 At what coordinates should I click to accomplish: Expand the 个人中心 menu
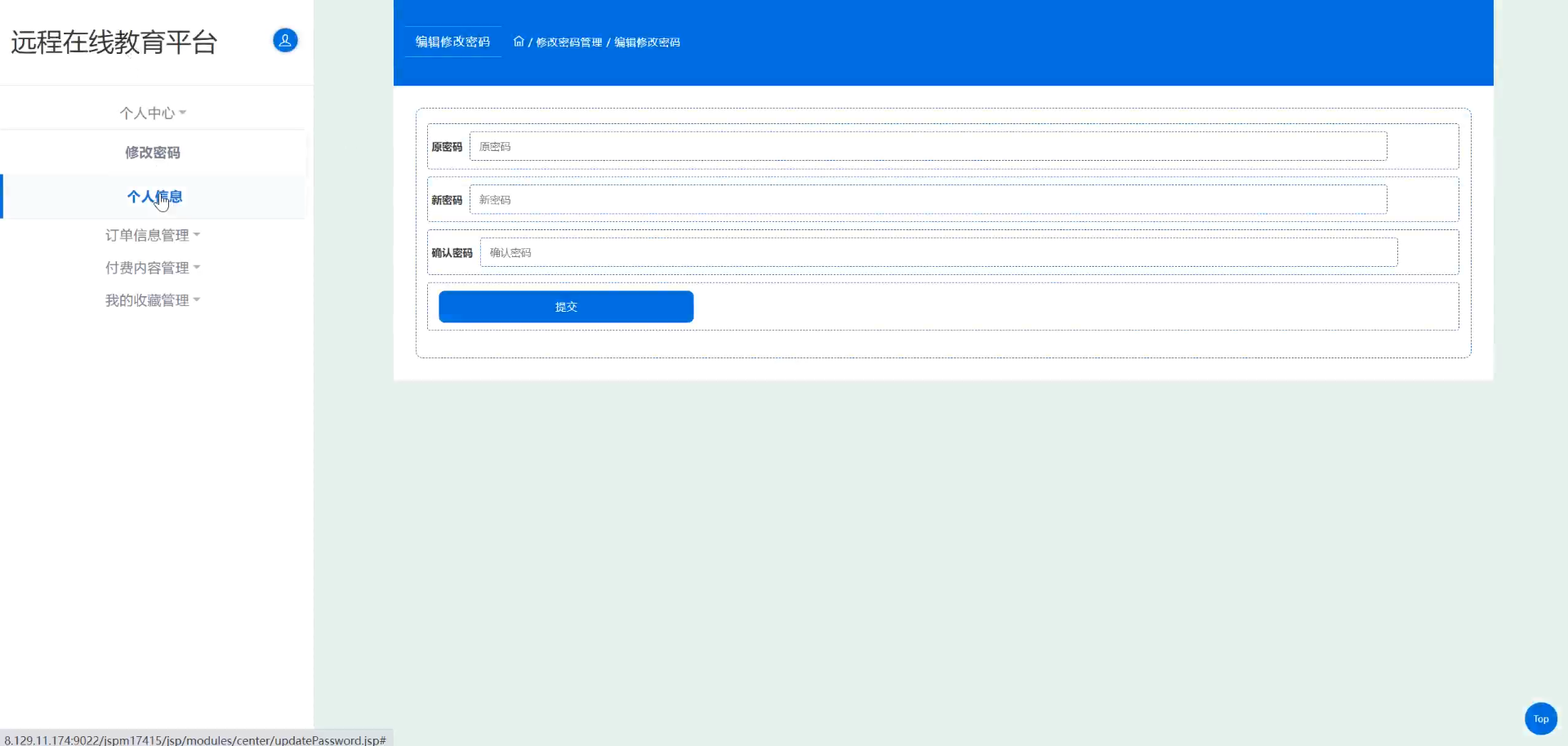153,113
